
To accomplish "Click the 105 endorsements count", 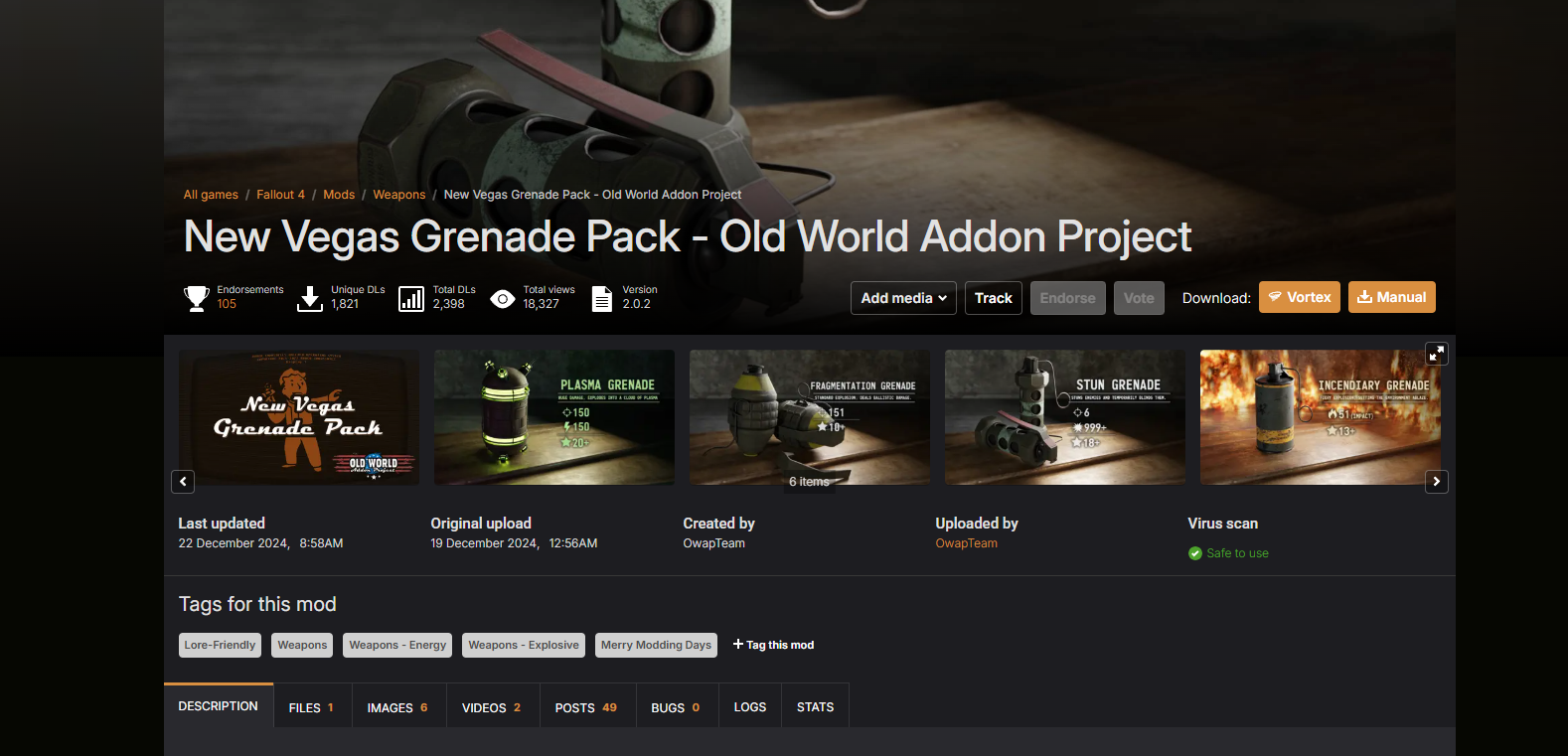I will pos(227,304).
